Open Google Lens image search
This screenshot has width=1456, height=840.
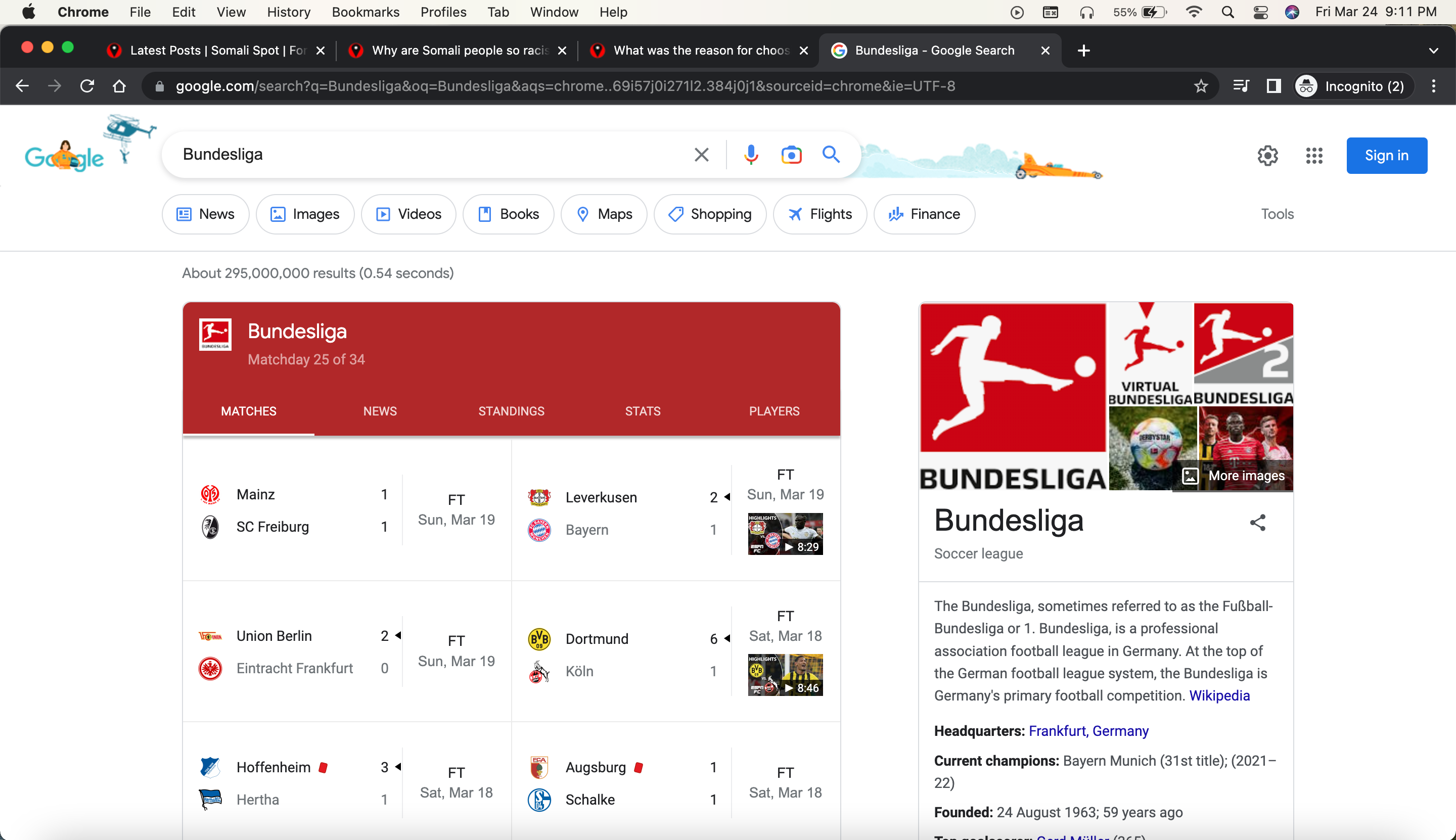coord(791,155)
